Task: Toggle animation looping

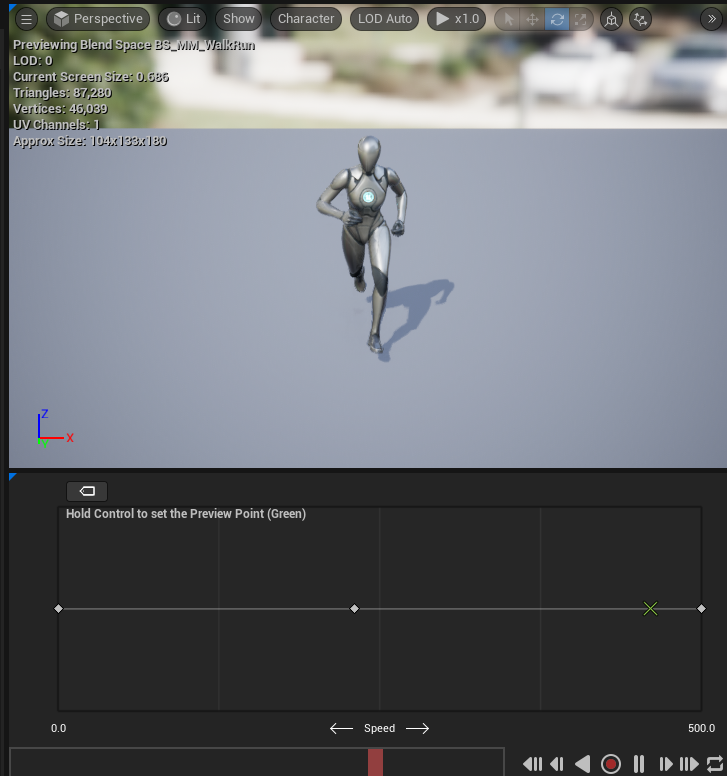Action: tap(714, 764)
